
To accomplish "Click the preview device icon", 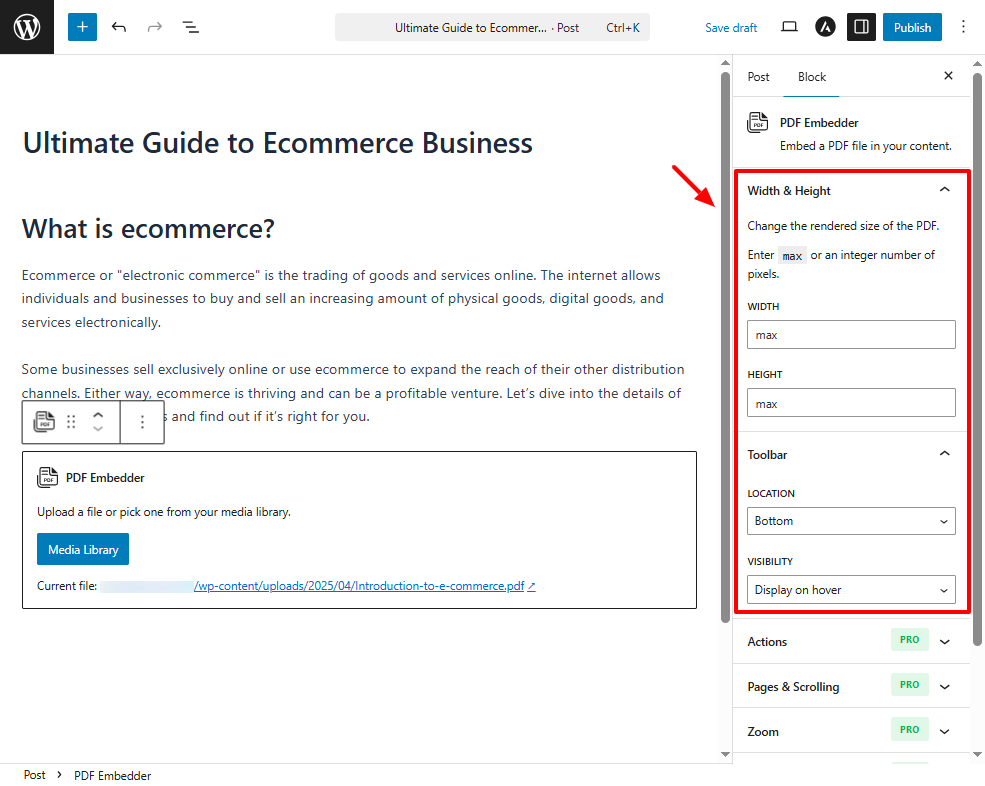I will tap(789, 27).
